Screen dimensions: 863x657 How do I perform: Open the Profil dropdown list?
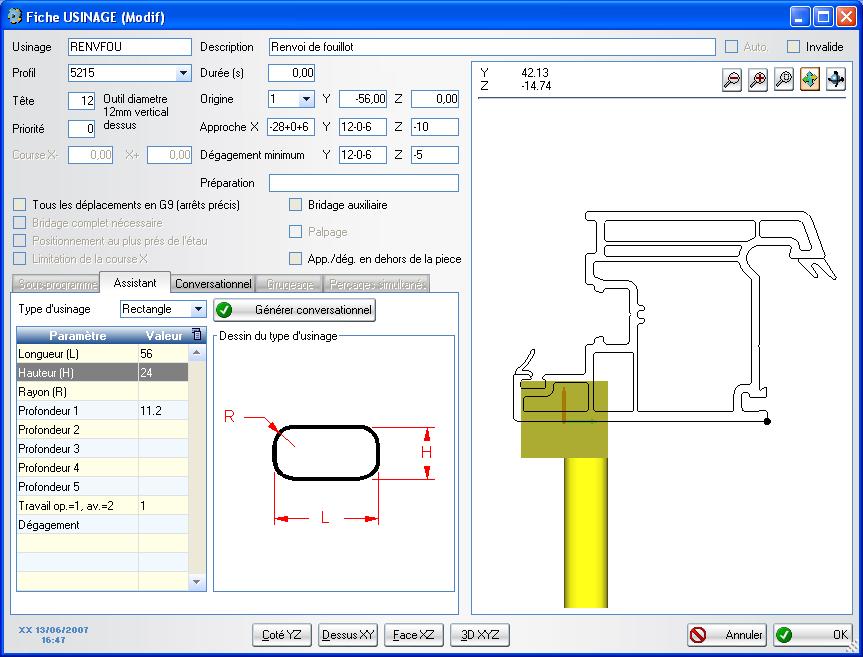tap(183, 73)
